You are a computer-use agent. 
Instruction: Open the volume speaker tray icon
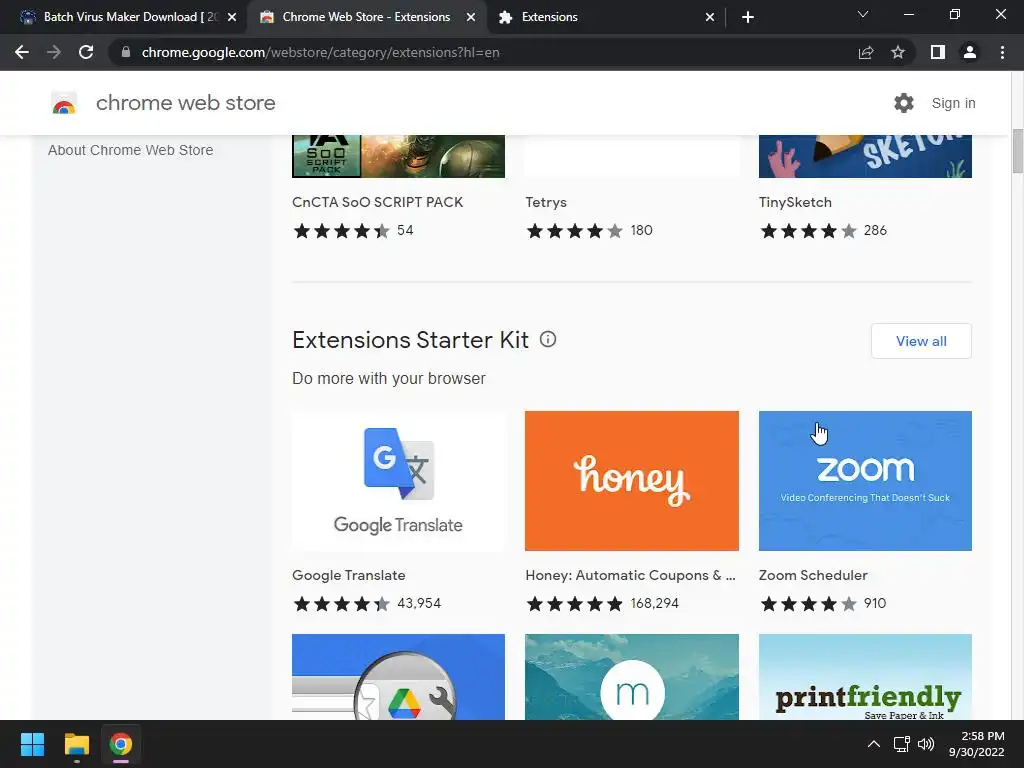[925, 744]
